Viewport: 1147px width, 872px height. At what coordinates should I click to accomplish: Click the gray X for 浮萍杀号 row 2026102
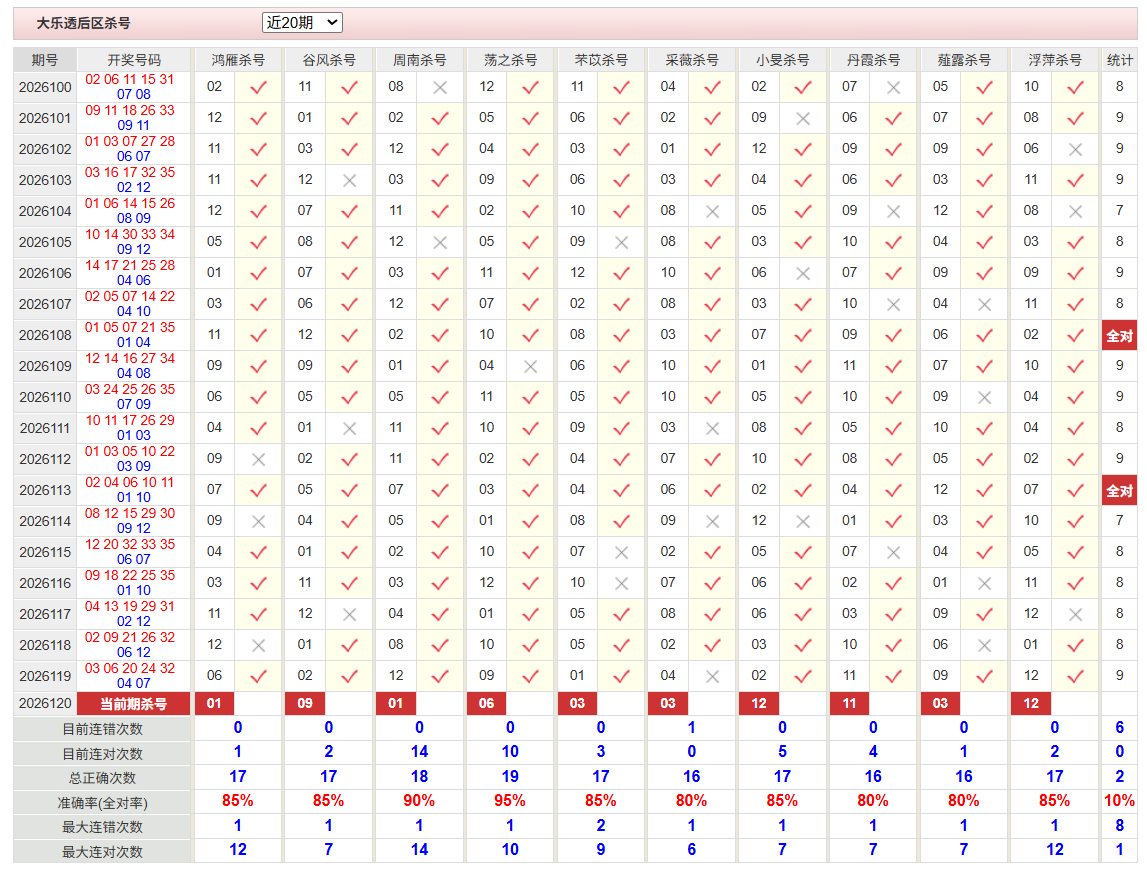pos(1075,150)
